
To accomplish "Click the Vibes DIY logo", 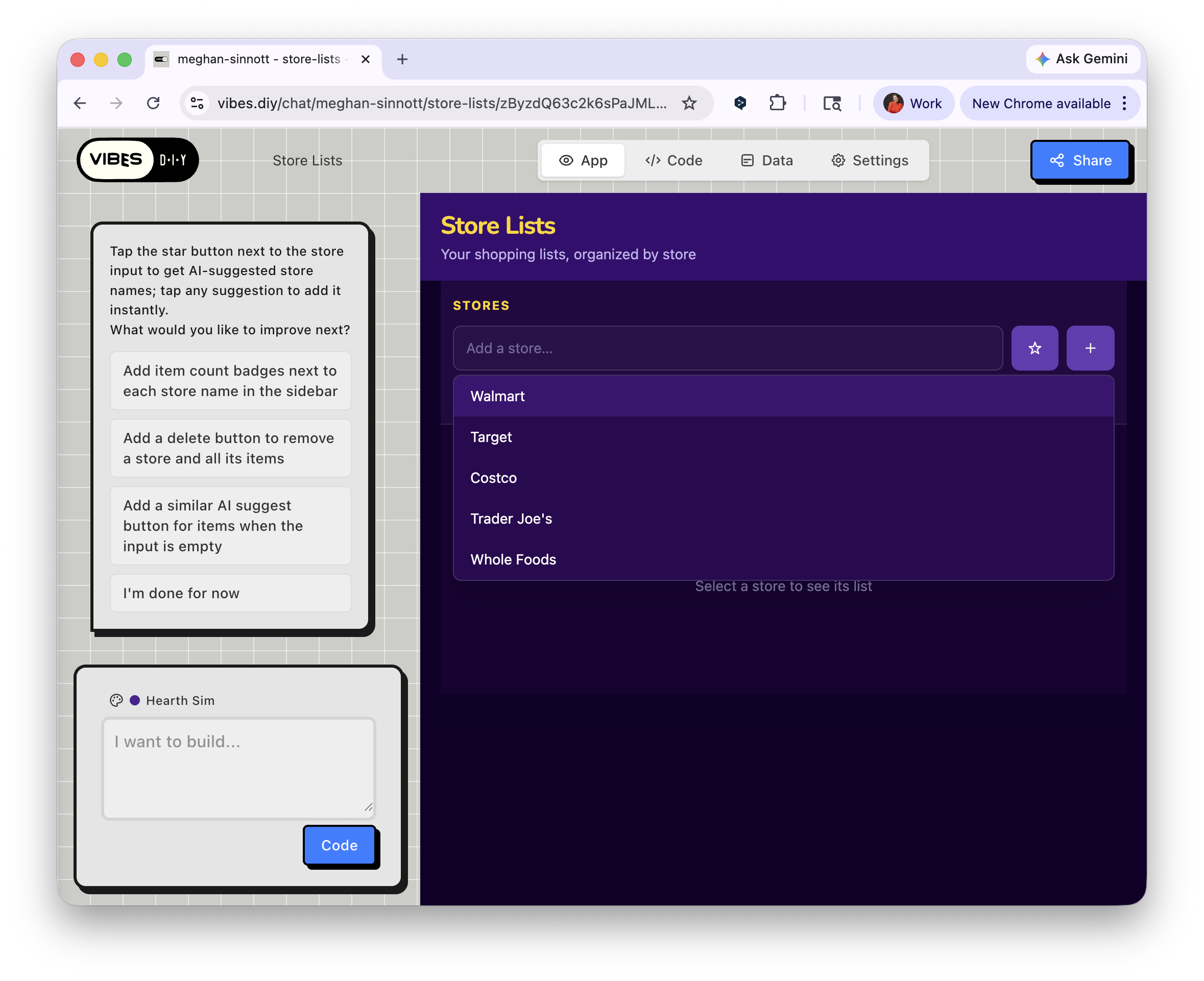I will (x=137, y=160).
